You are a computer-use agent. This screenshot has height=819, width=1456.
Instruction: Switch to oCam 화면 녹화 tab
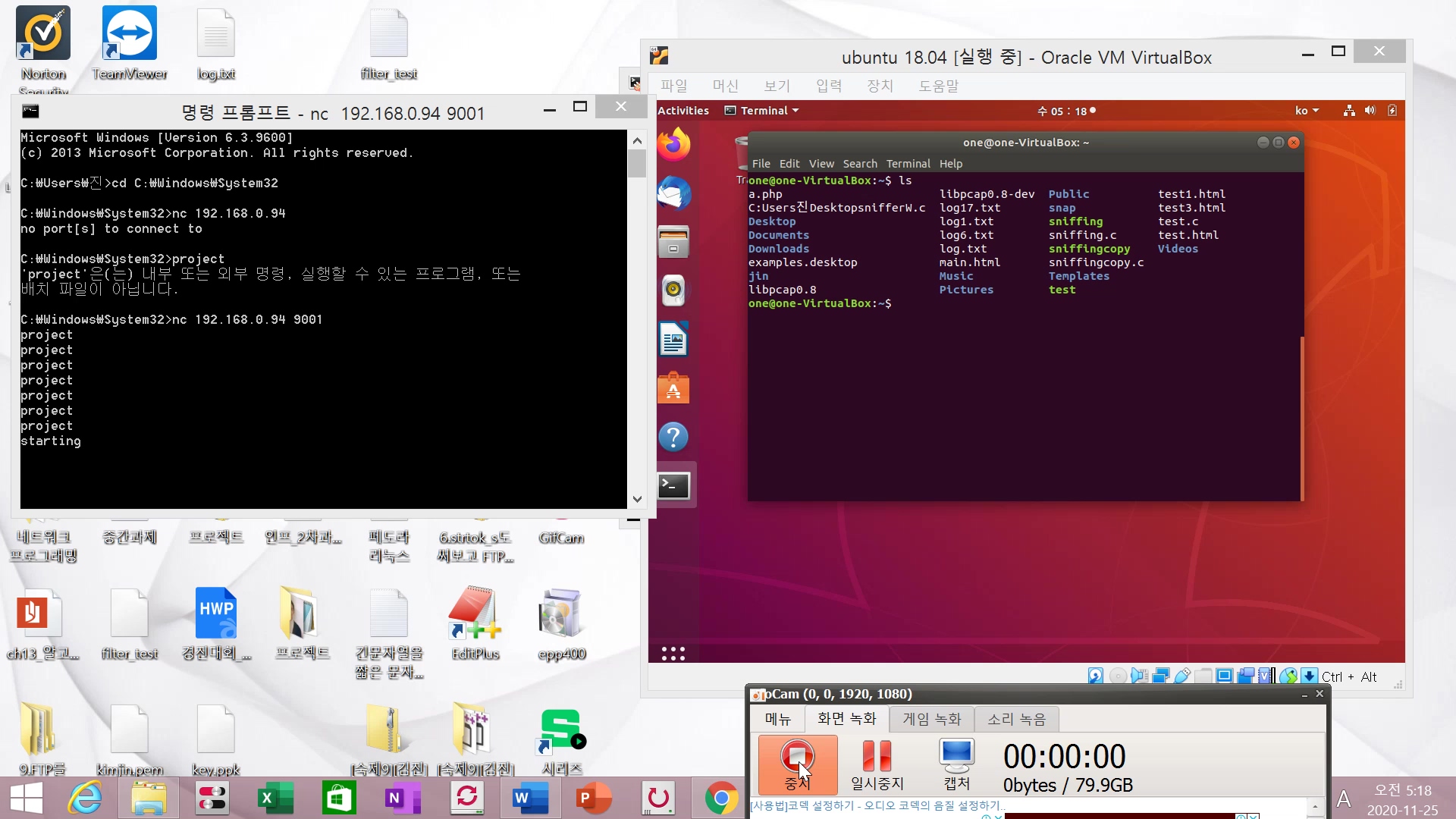pos(846,718)
